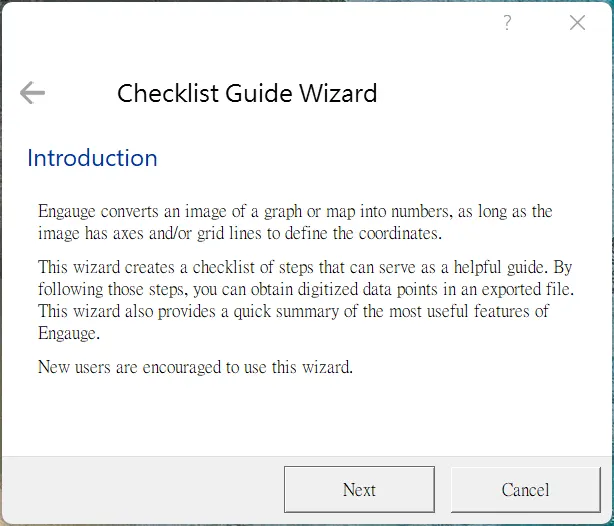Cancel the wizard

coord(525,490)
